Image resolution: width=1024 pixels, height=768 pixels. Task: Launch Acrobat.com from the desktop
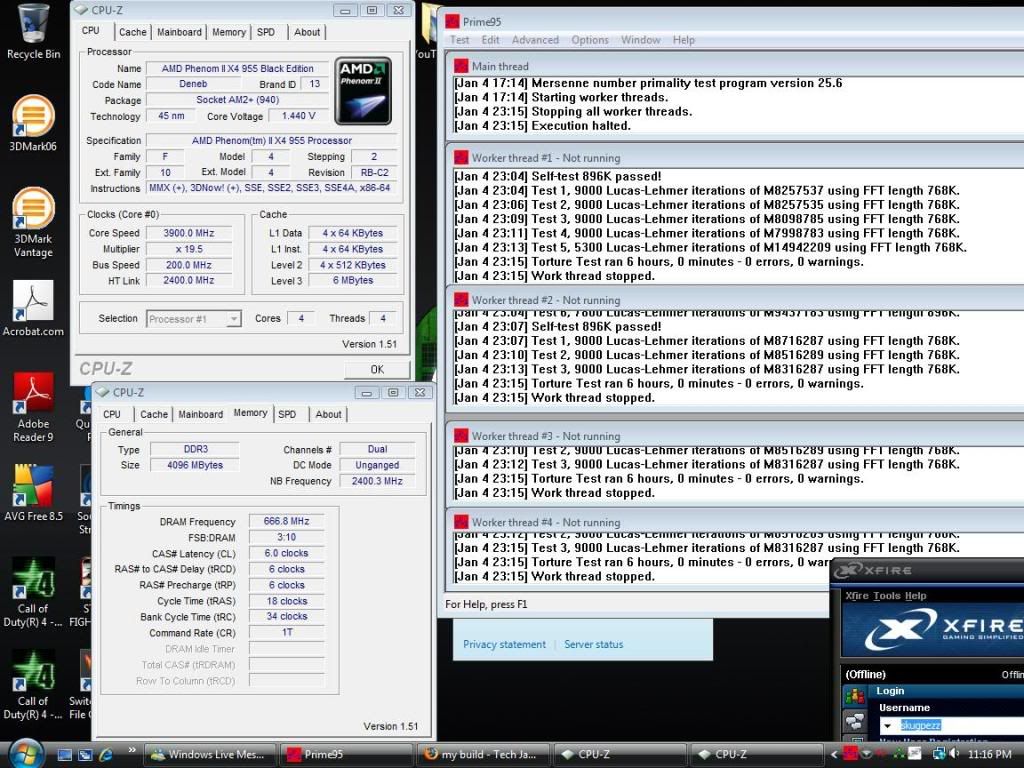[x=32, y=300]
